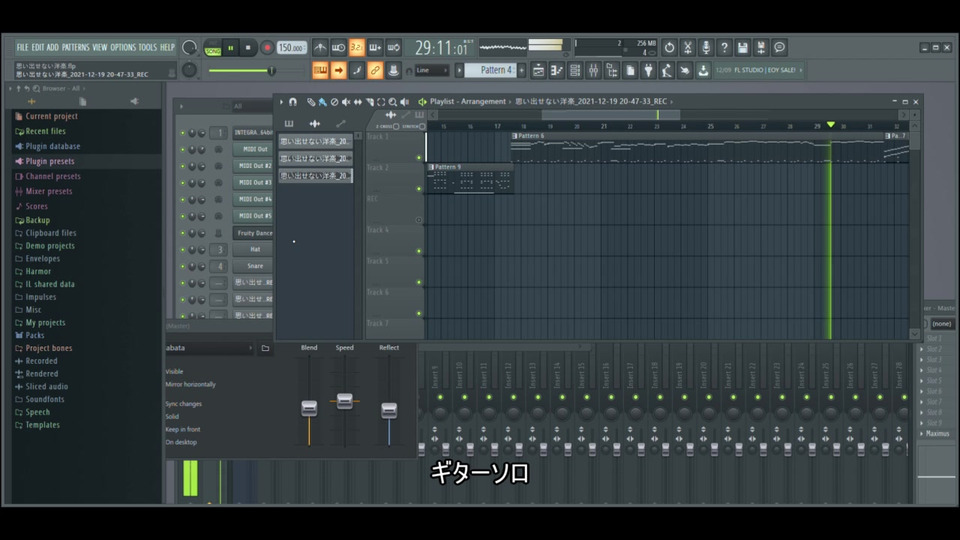This screenshot has height=540, width=960.
Task: Click the microphone recording icon in the toolbar
Action: [706, 48]
